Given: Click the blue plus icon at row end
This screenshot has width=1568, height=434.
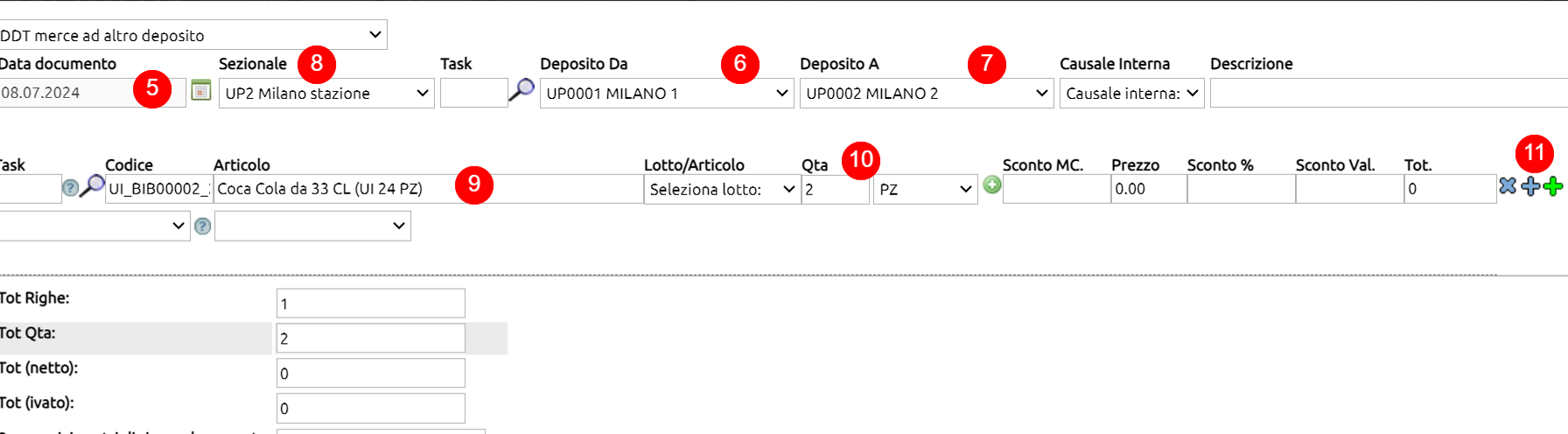Looking at the screenshot, I should 1530,186.
